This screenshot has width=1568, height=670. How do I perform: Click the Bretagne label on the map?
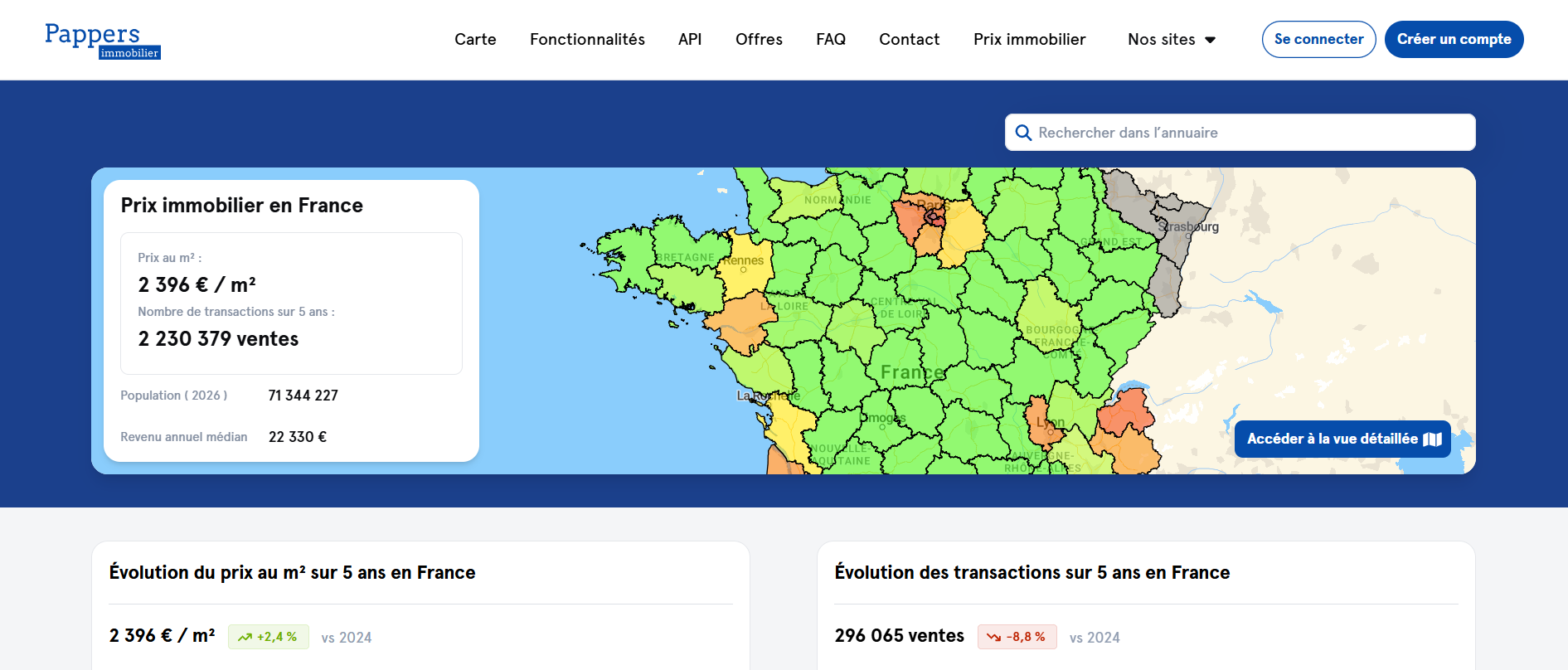point(685,258)
